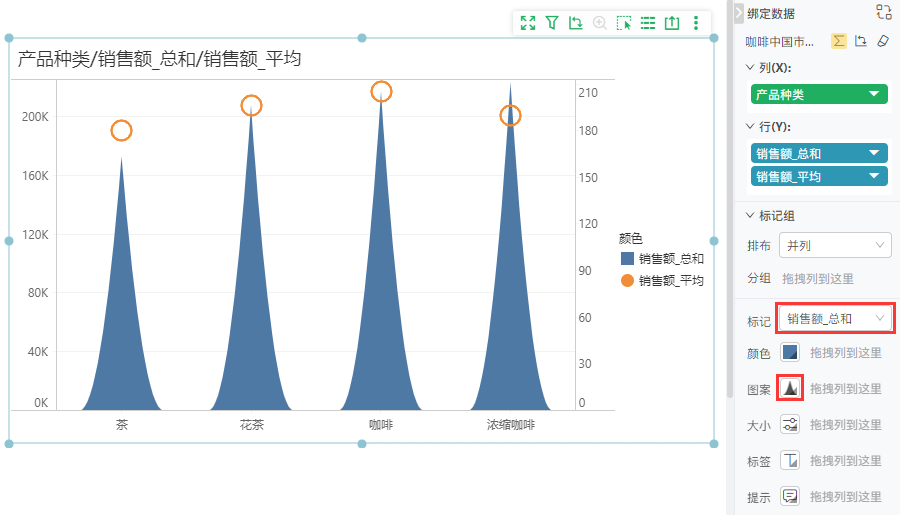This screenshot has height=515, width=900.
Task: Click the 大小 size slider icon
Action: coord(790,425)
